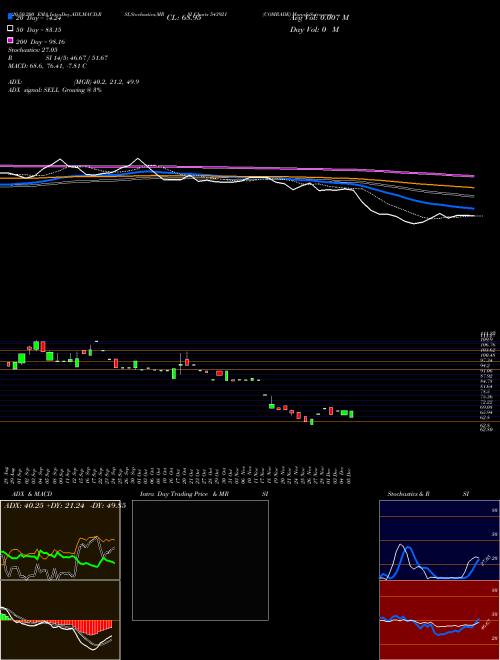
Task: Open the ADX indicator mini chart
Action: point(60,540)
